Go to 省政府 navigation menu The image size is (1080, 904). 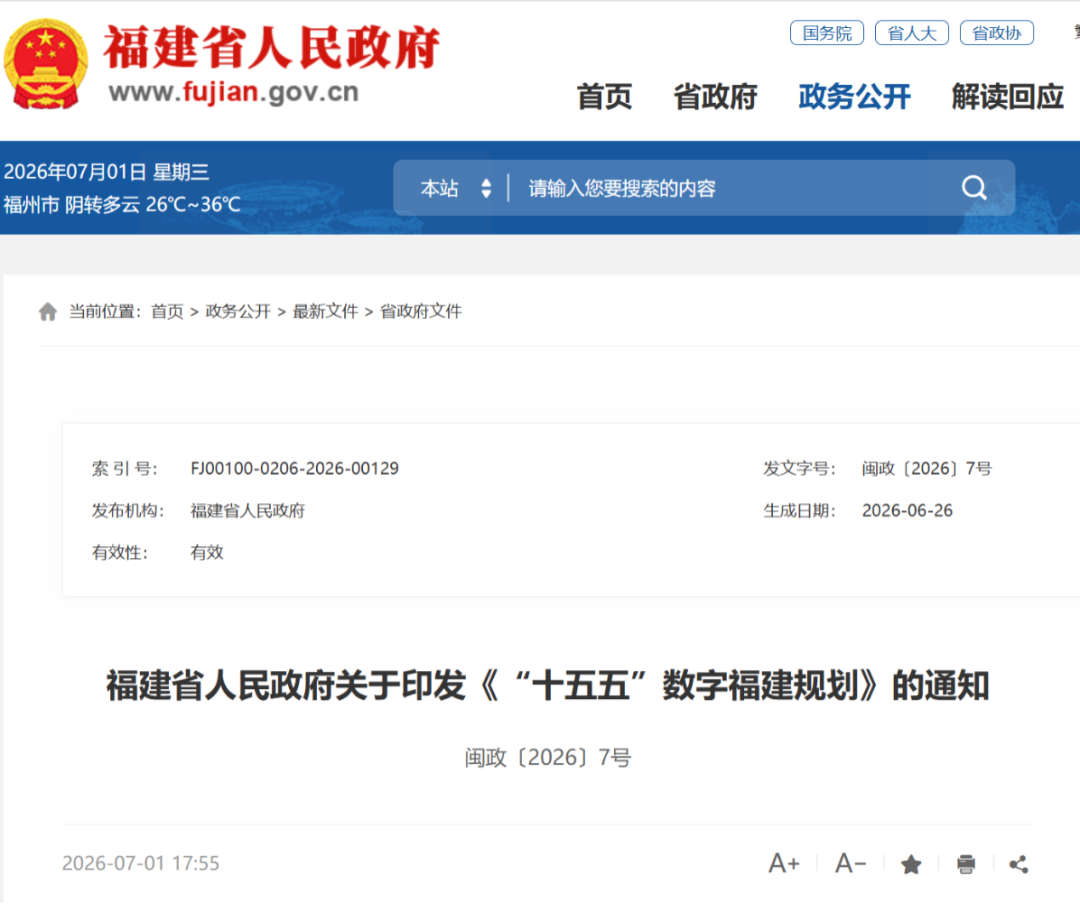[715, 96]
